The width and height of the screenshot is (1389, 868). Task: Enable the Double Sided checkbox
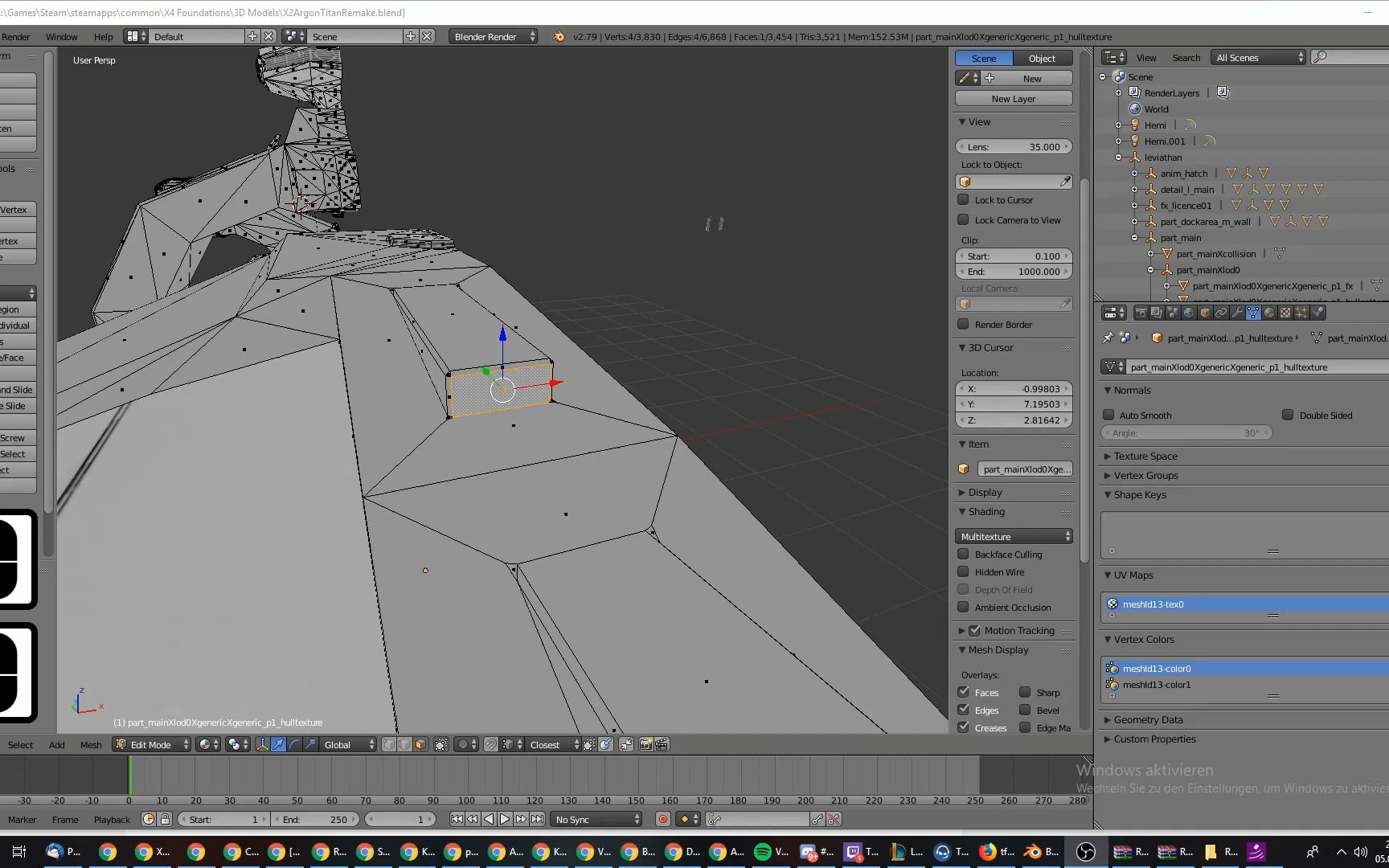tap(1286, 415)
